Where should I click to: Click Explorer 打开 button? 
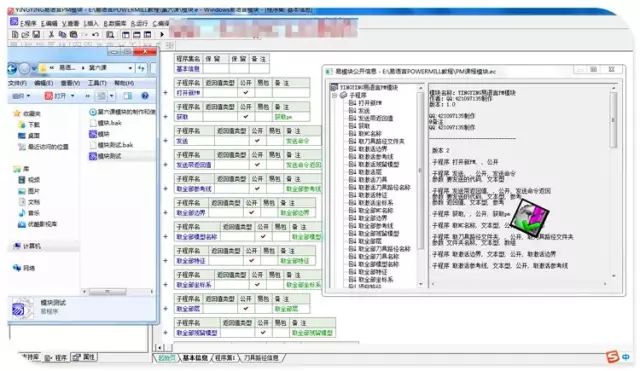click(x=56, y=96)
